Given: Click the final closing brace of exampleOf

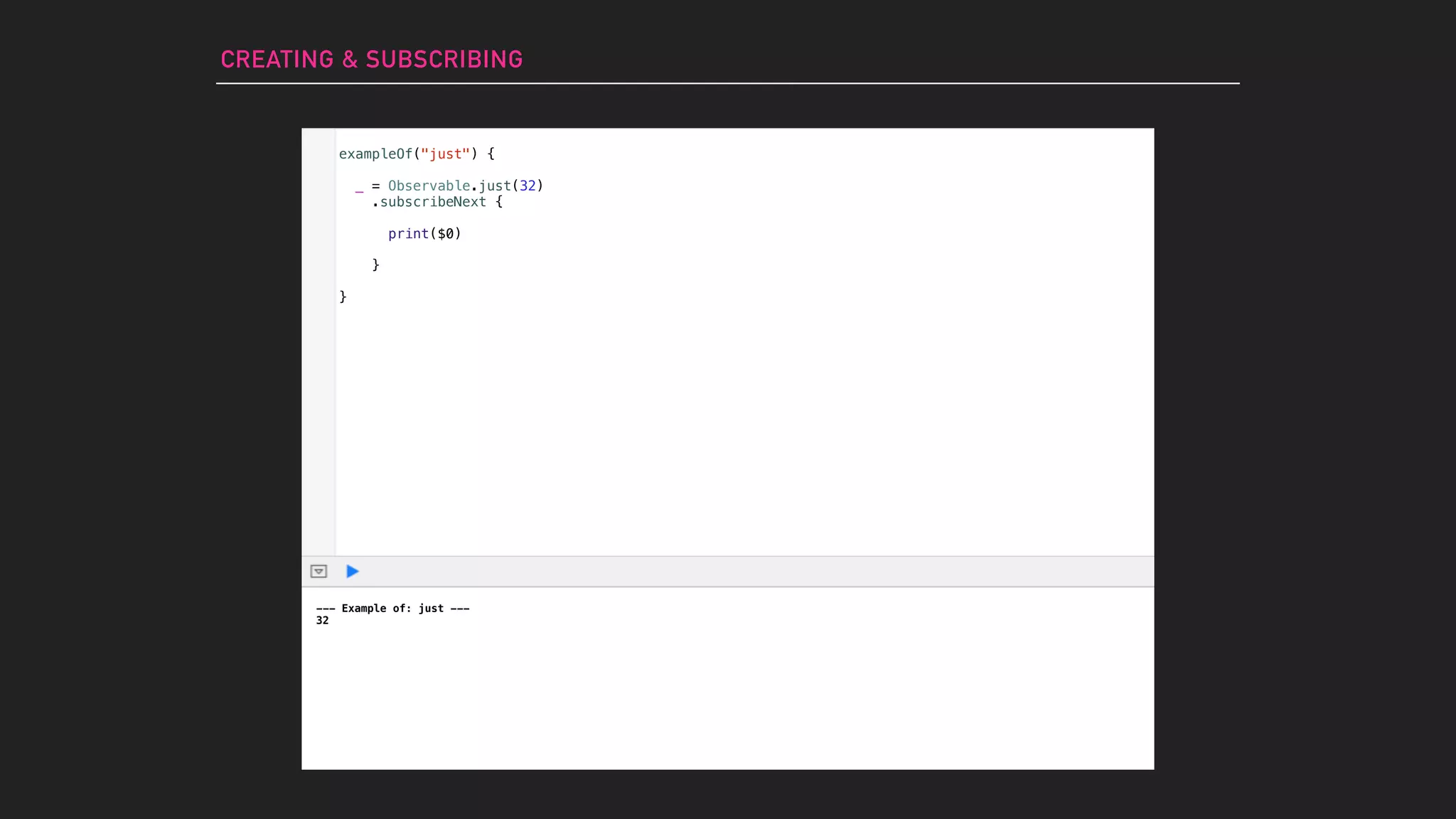Looking at the screenshot, I should point(343,296).
